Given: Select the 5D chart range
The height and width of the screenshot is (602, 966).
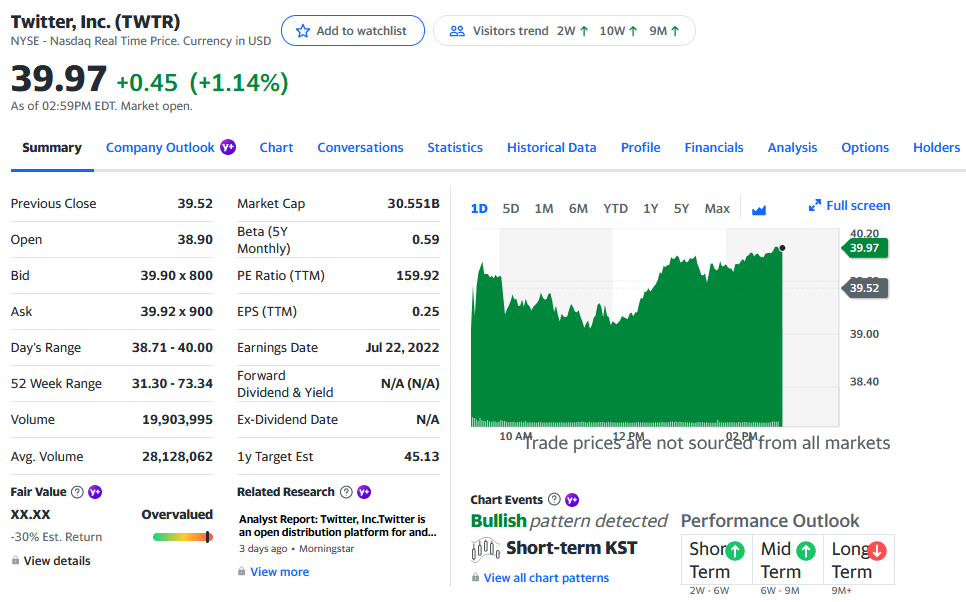Looking at the screenshot, I should 511,209.
